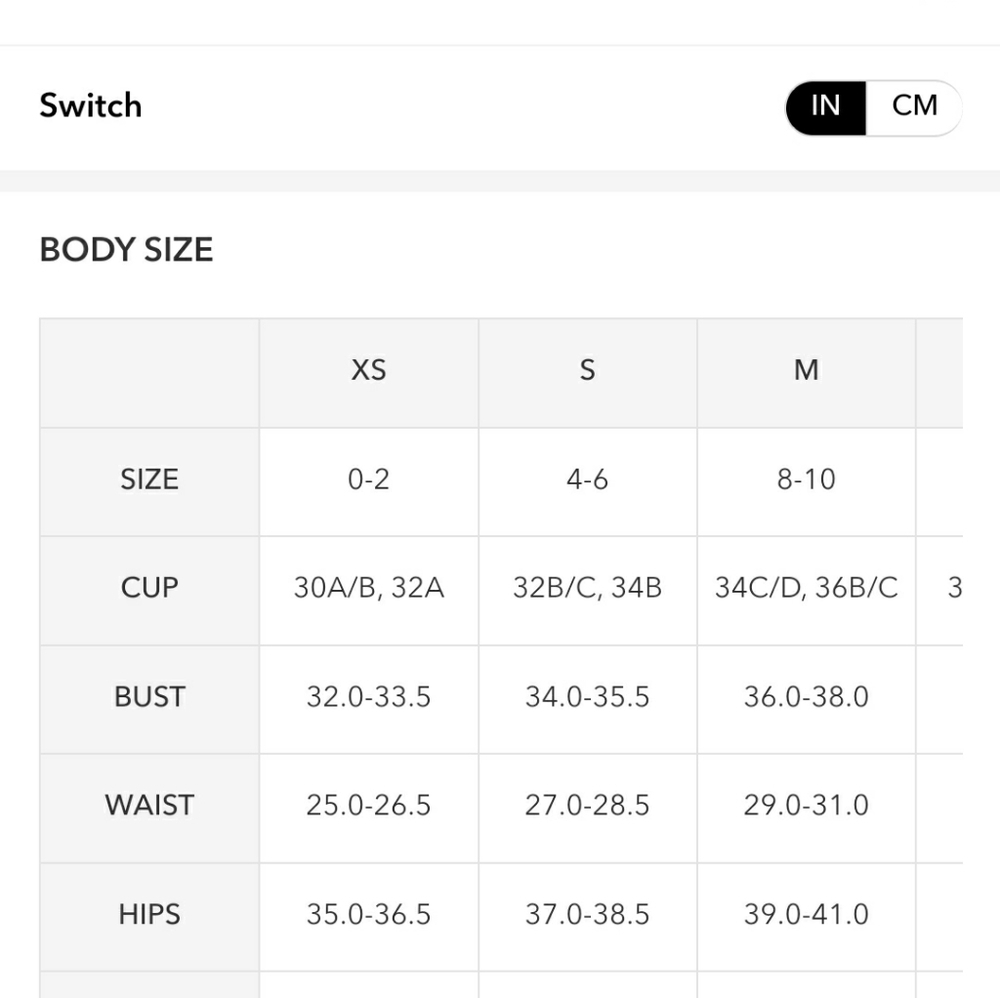Select the IN unit option
1000x998 pixels.
825,106
